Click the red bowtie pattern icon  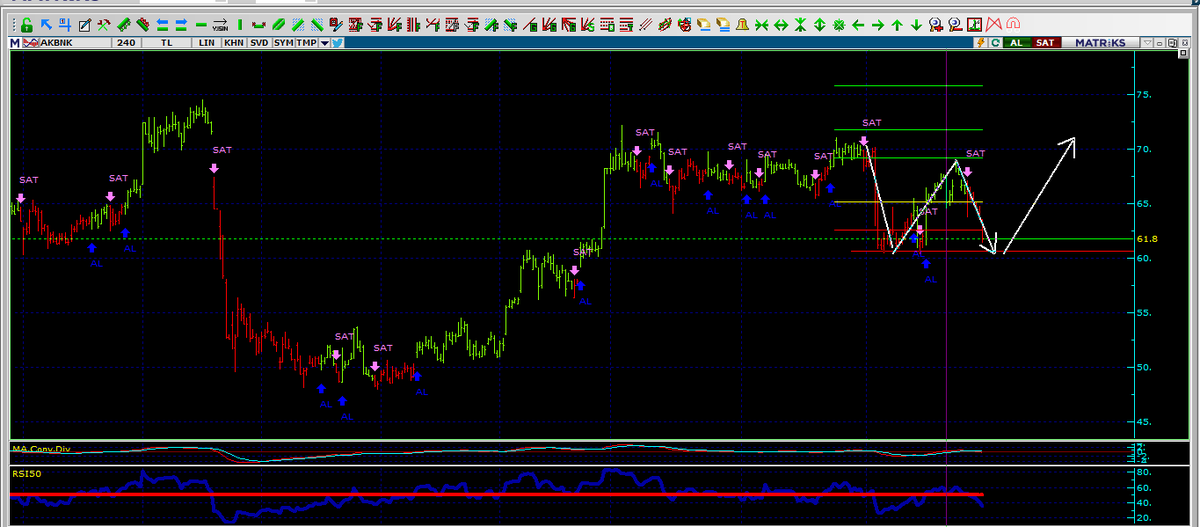(994, 25)
